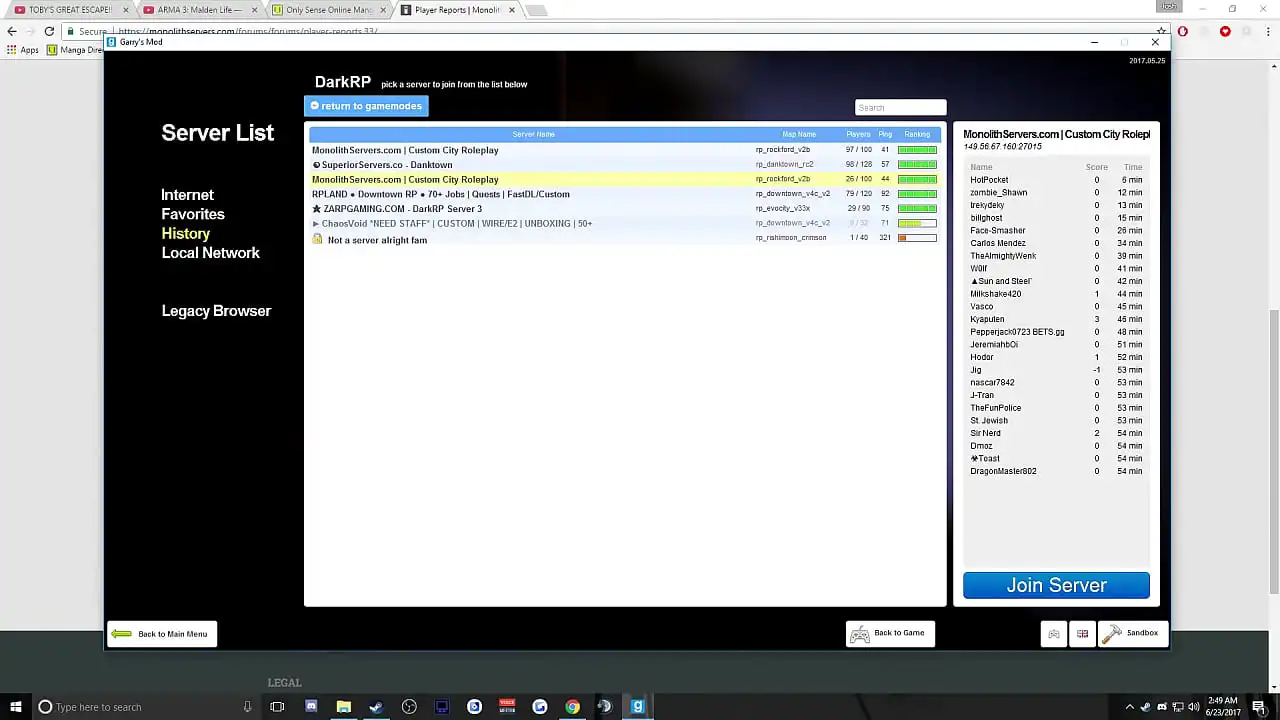Select player Milkshake420 in the player list
The height and width of the screenshot is (720, 1280).
[x=1056, y=294]
